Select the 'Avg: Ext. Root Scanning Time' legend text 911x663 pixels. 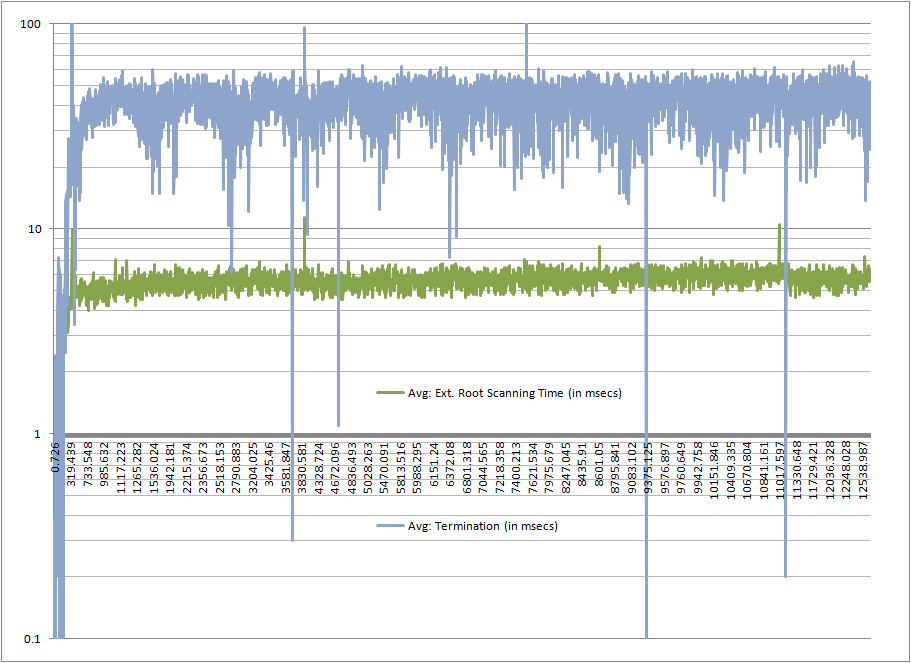pos(514,393)
